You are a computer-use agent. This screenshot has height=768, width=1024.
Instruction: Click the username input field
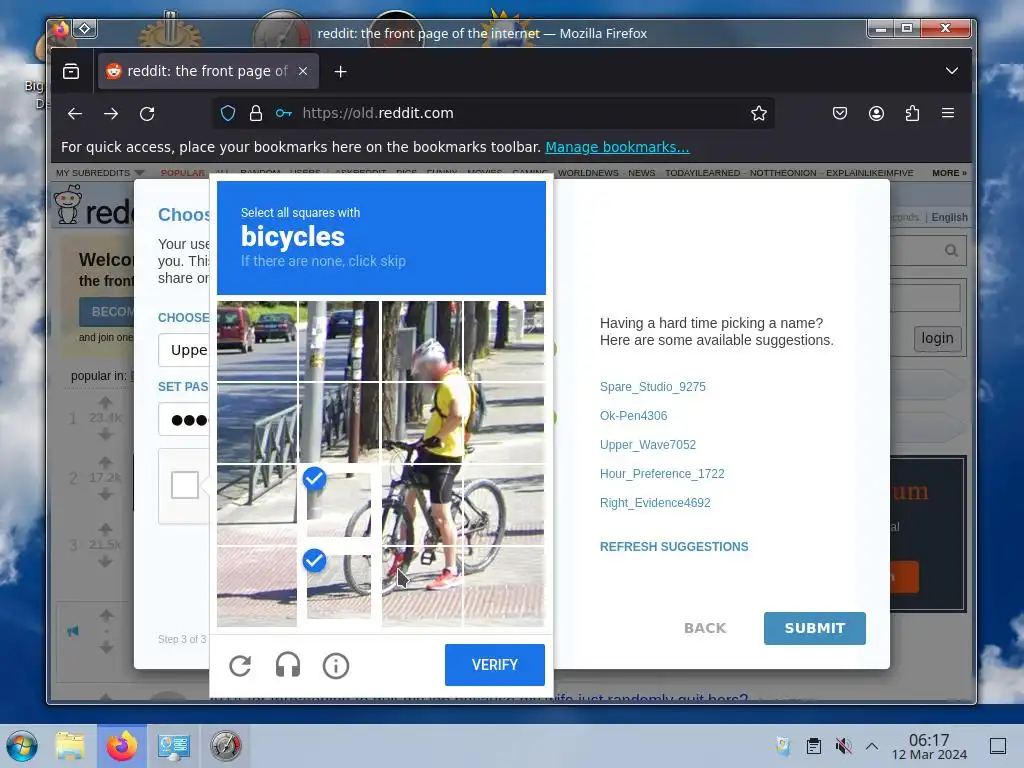[184, 350]
